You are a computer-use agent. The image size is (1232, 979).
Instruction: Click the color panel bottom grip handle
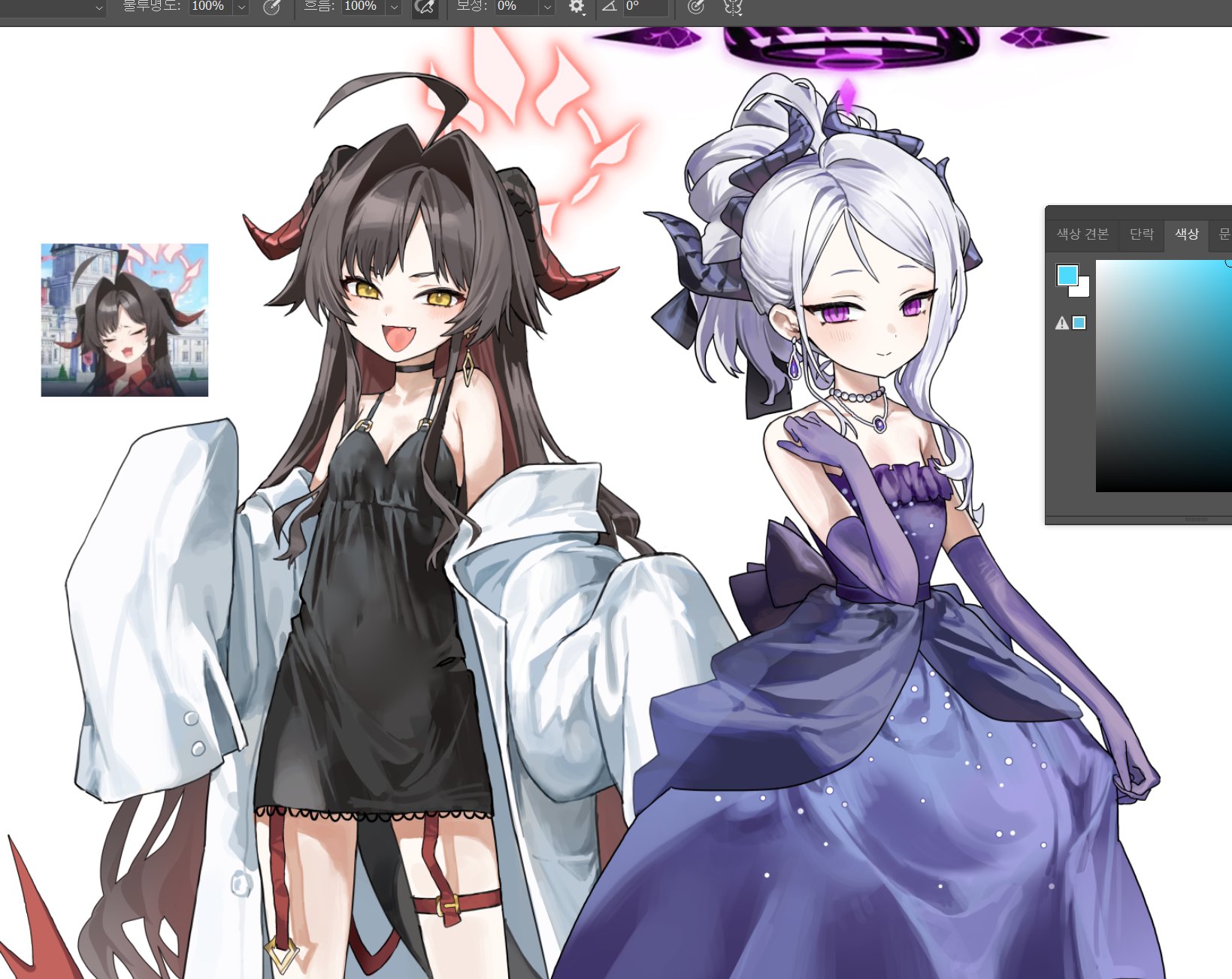(x=1196, y=520)
